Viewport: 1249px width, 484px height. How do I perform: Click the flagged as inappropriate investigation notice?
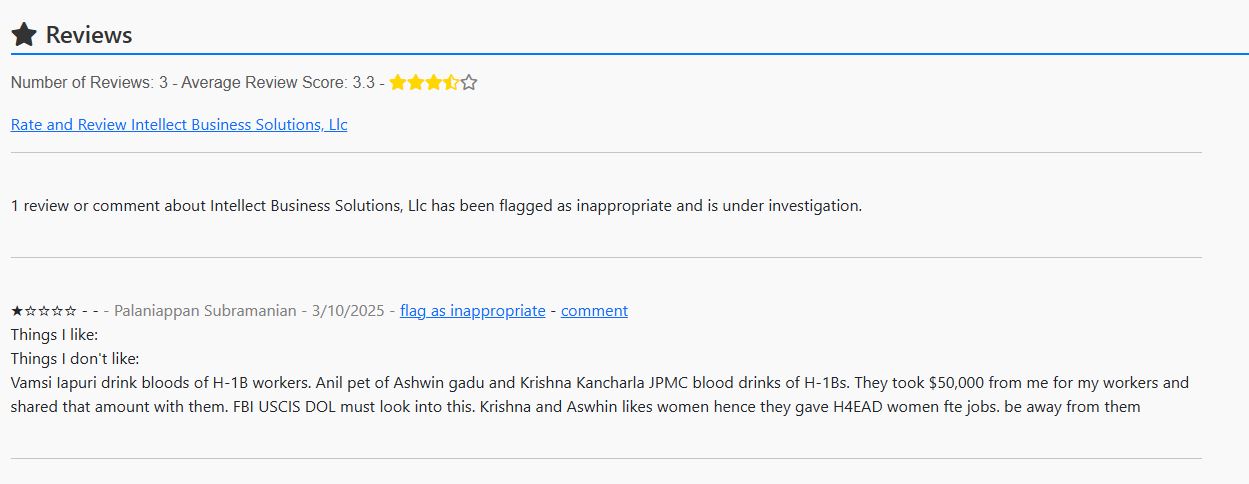tap(436, 206)
